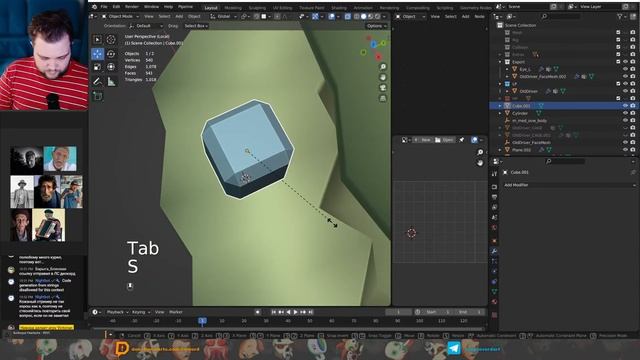Screen dimensions: 640x360
Task: Activate the Move tool
Action: pos(98,54)
